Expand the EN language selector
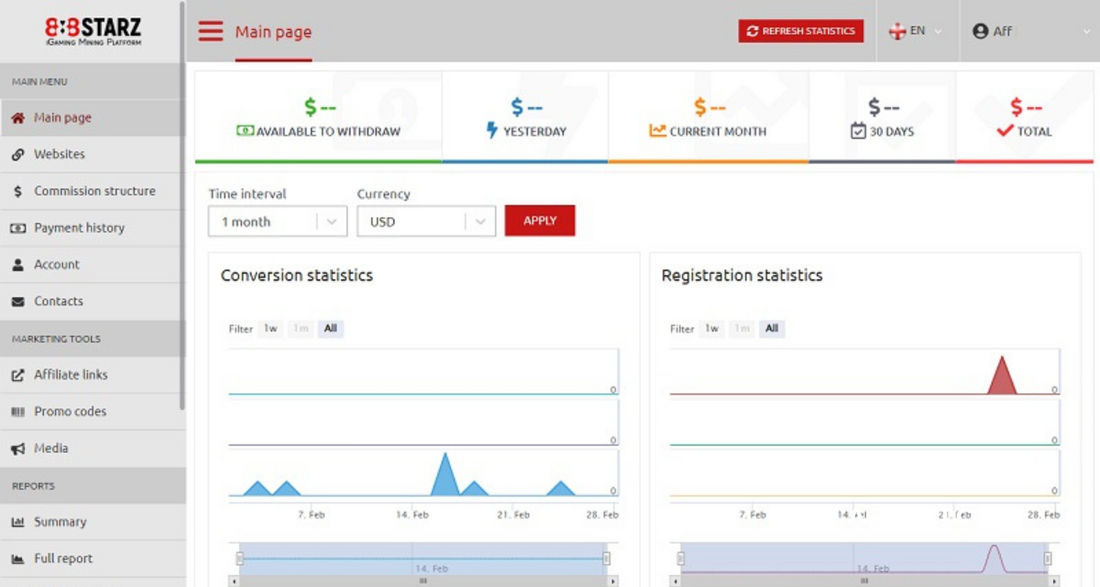The height and width of the screenshot is (587, 1100). point(916,31)
